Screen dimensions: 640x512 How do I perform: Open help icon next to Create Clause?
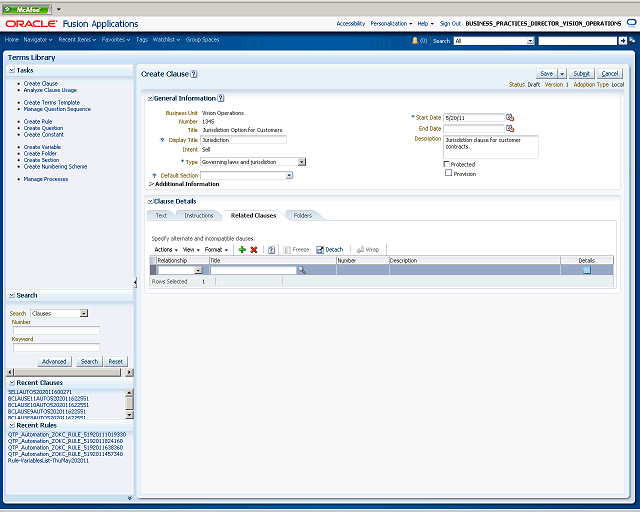point(194,74)
